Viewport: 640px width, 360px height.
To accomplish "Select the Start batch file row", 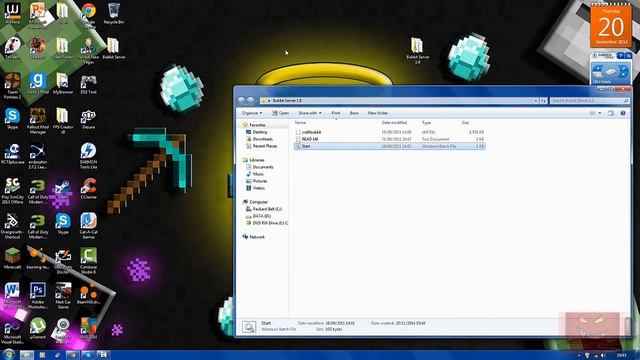I will coord(389,146).
